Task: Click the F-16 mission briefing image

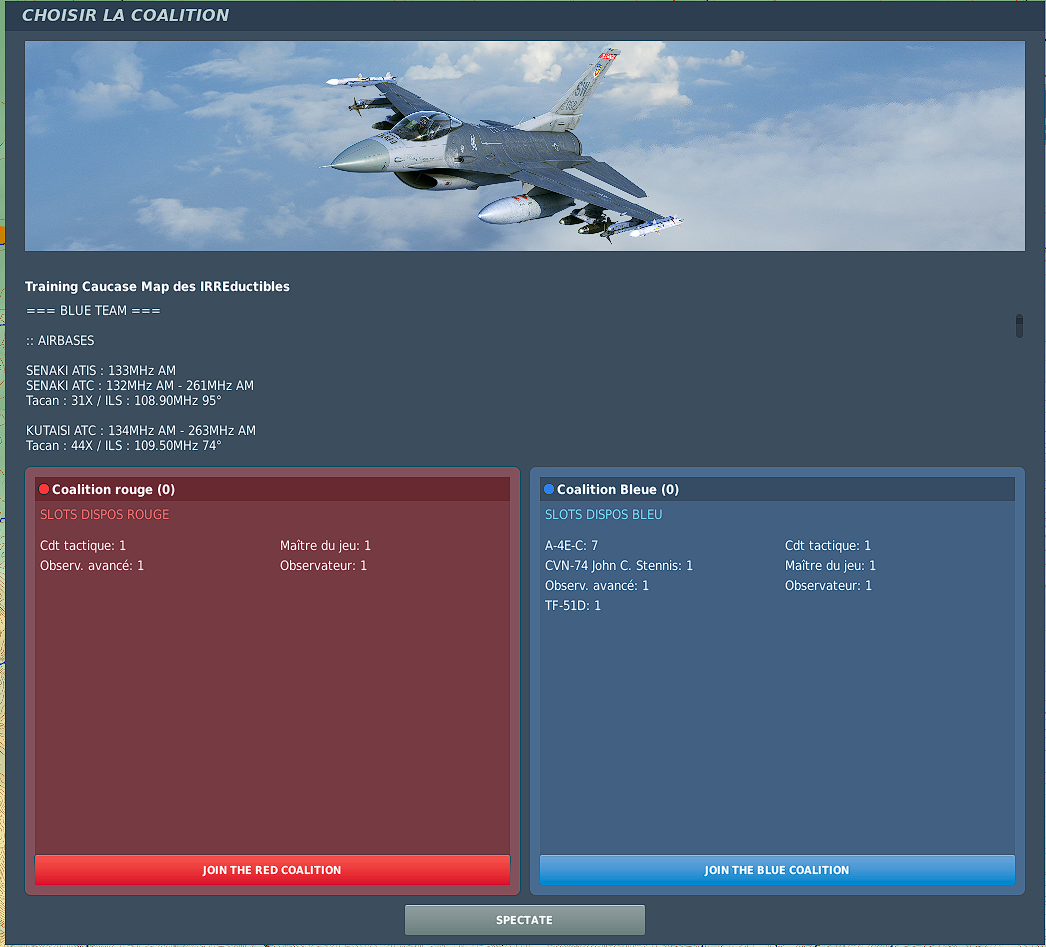Action: click(524, 146)
